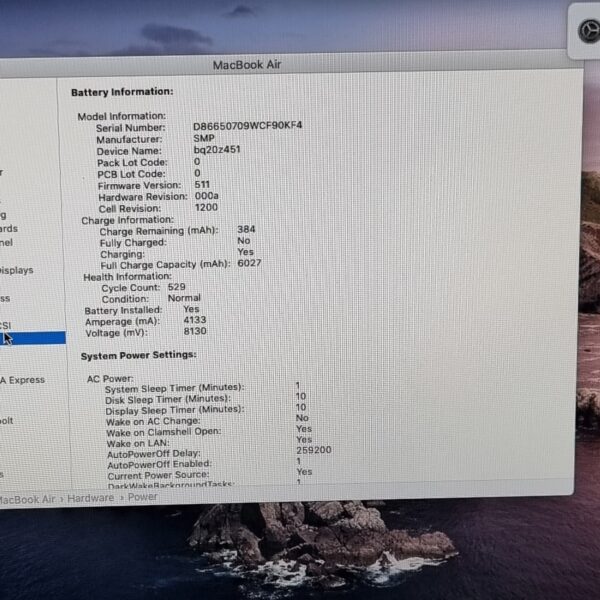Screen dimensions: 600x600
Task: Select Firmware Version value 511
Action: click(x=202, y=184)
